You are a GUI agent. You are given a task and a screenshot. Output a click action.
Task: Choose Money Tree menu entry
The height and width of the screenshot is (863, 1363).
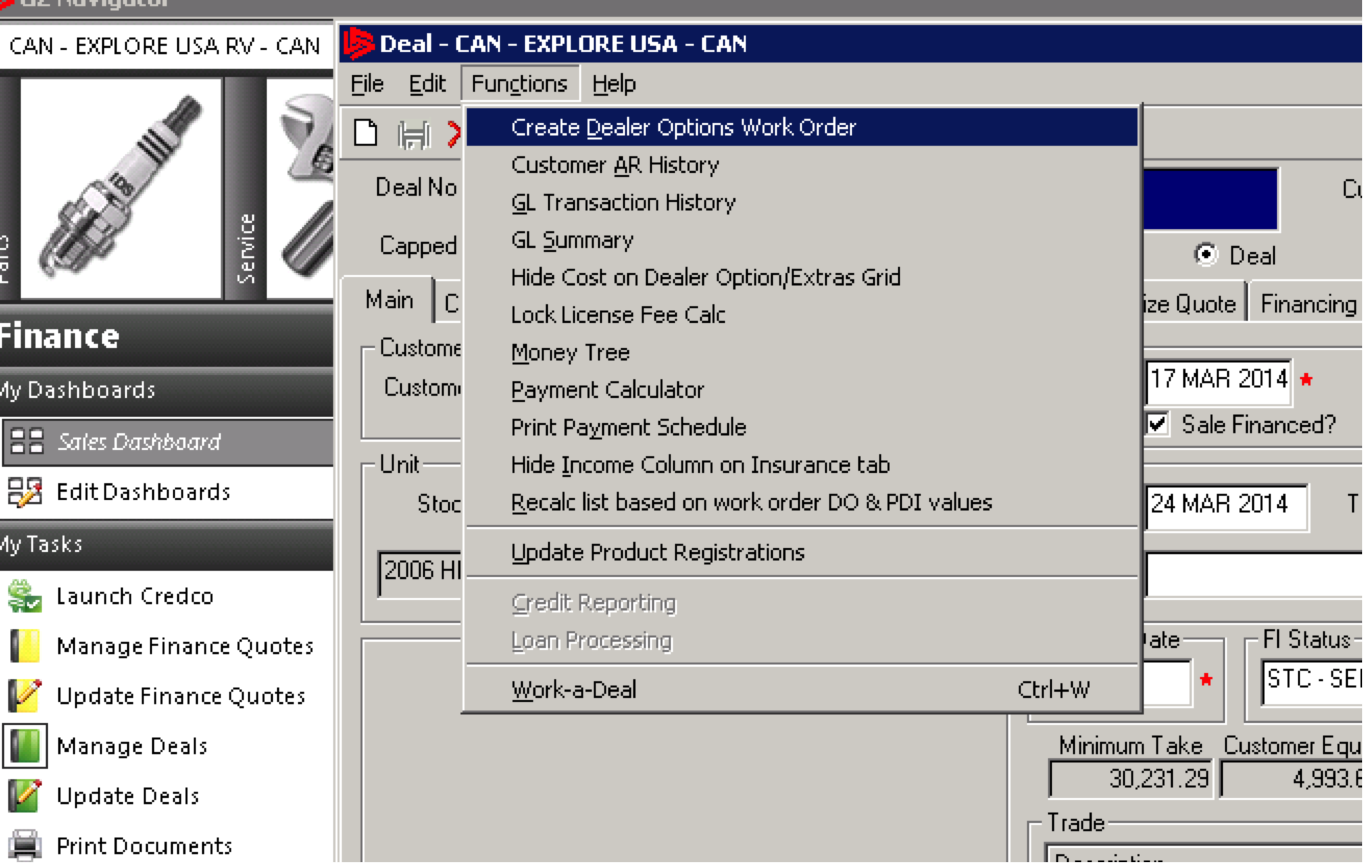[x=802, y=352]
